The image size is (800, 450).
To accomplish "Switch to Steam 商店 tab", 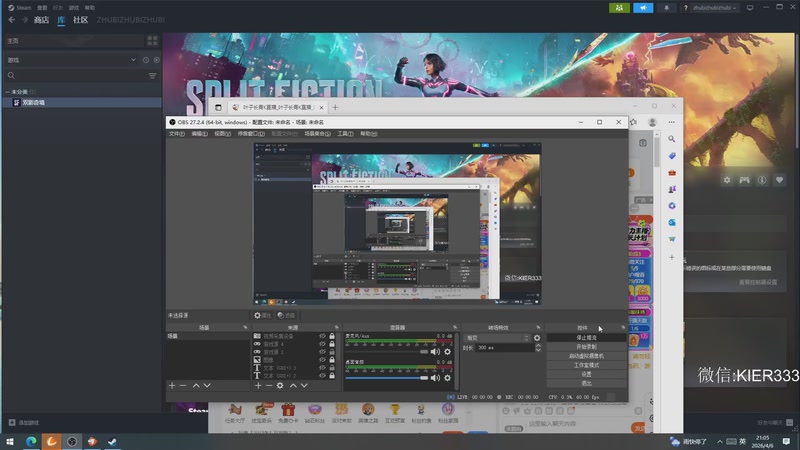I will tap(41, 20).
